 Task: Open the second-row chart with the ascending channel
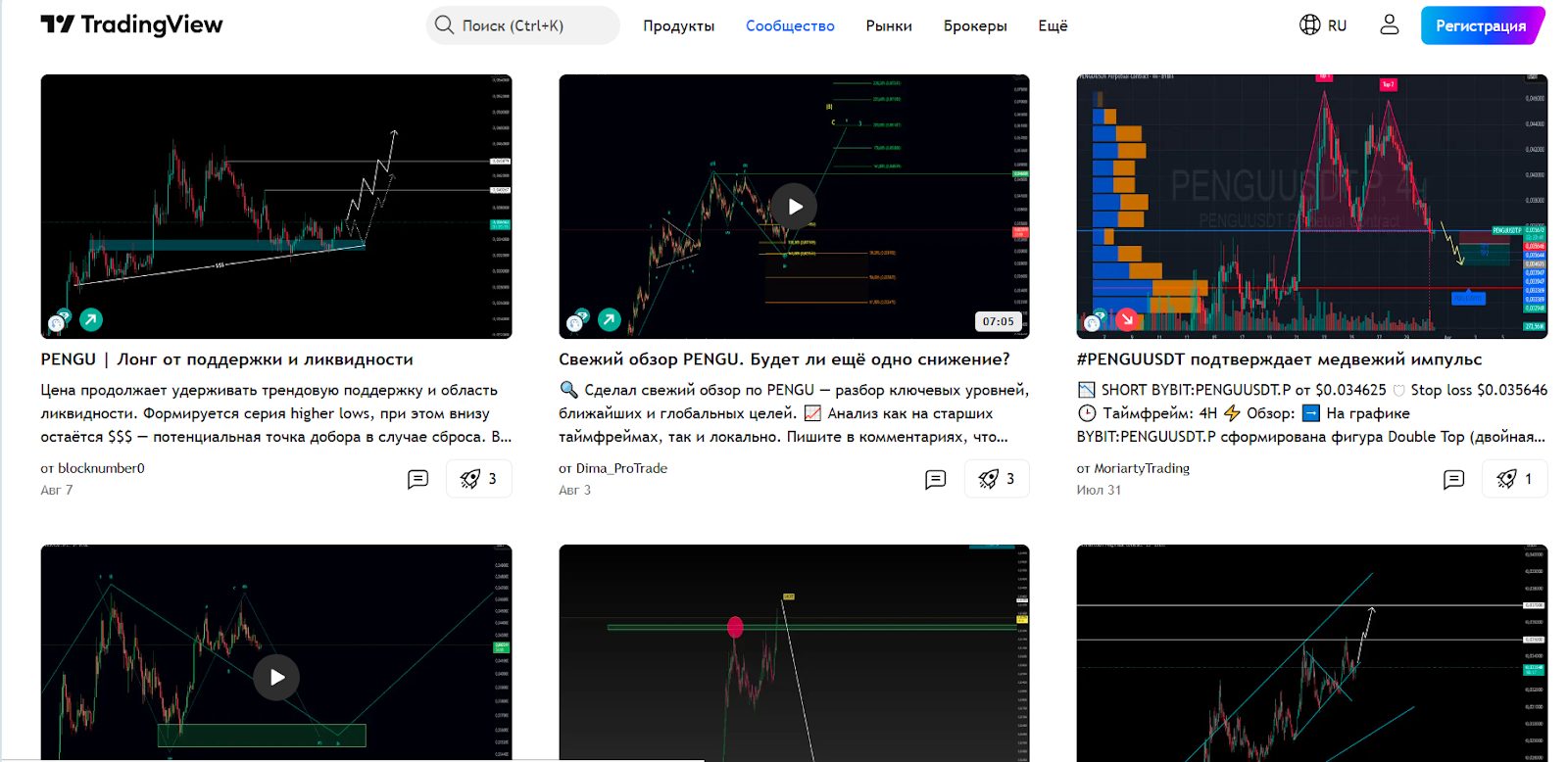1312,653
